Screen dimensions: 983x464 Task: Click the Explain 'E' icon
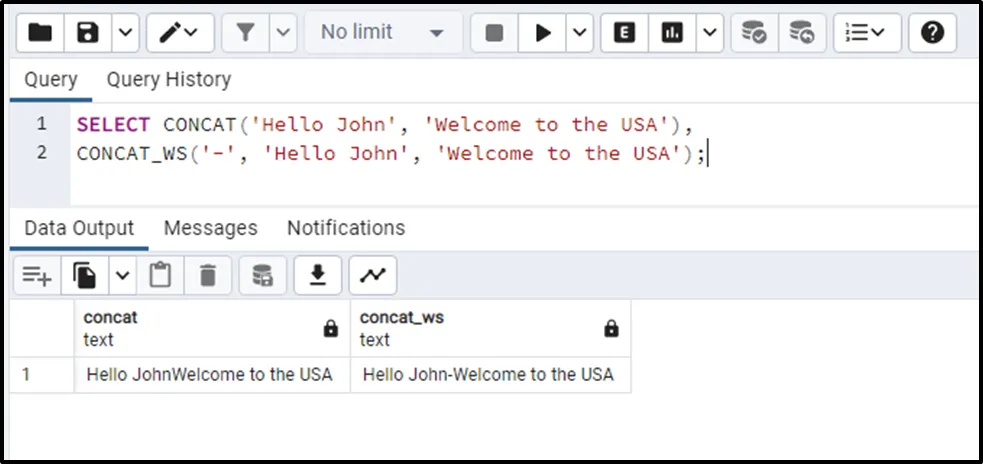[x=625, y=33]
